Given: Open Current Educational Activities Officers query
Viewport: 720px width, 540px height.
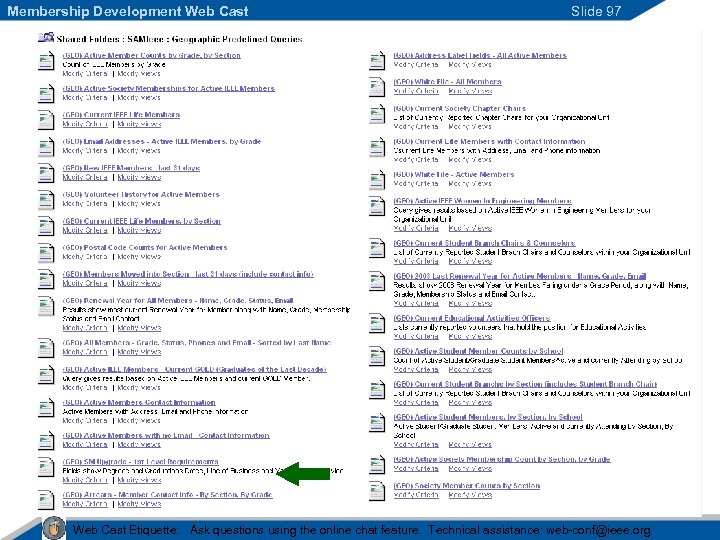Looking at the screenshot, I should coord(472,318).
